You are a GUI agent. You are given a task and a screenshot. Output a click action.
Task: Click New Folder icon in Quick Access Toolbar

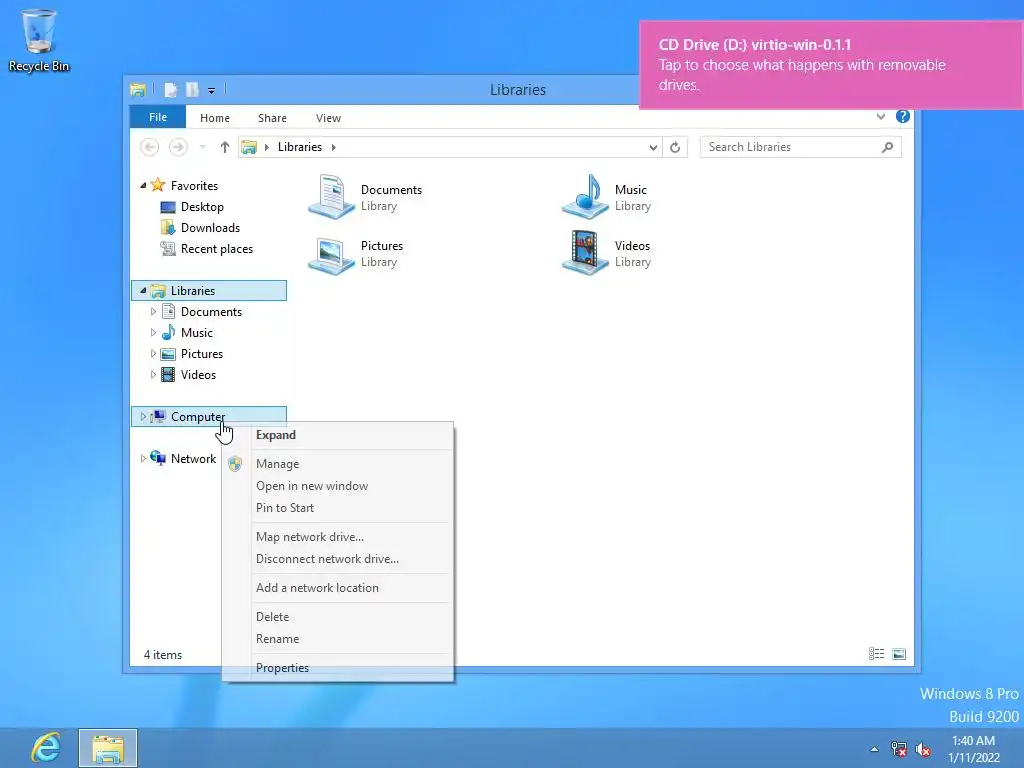pos(192,89)
